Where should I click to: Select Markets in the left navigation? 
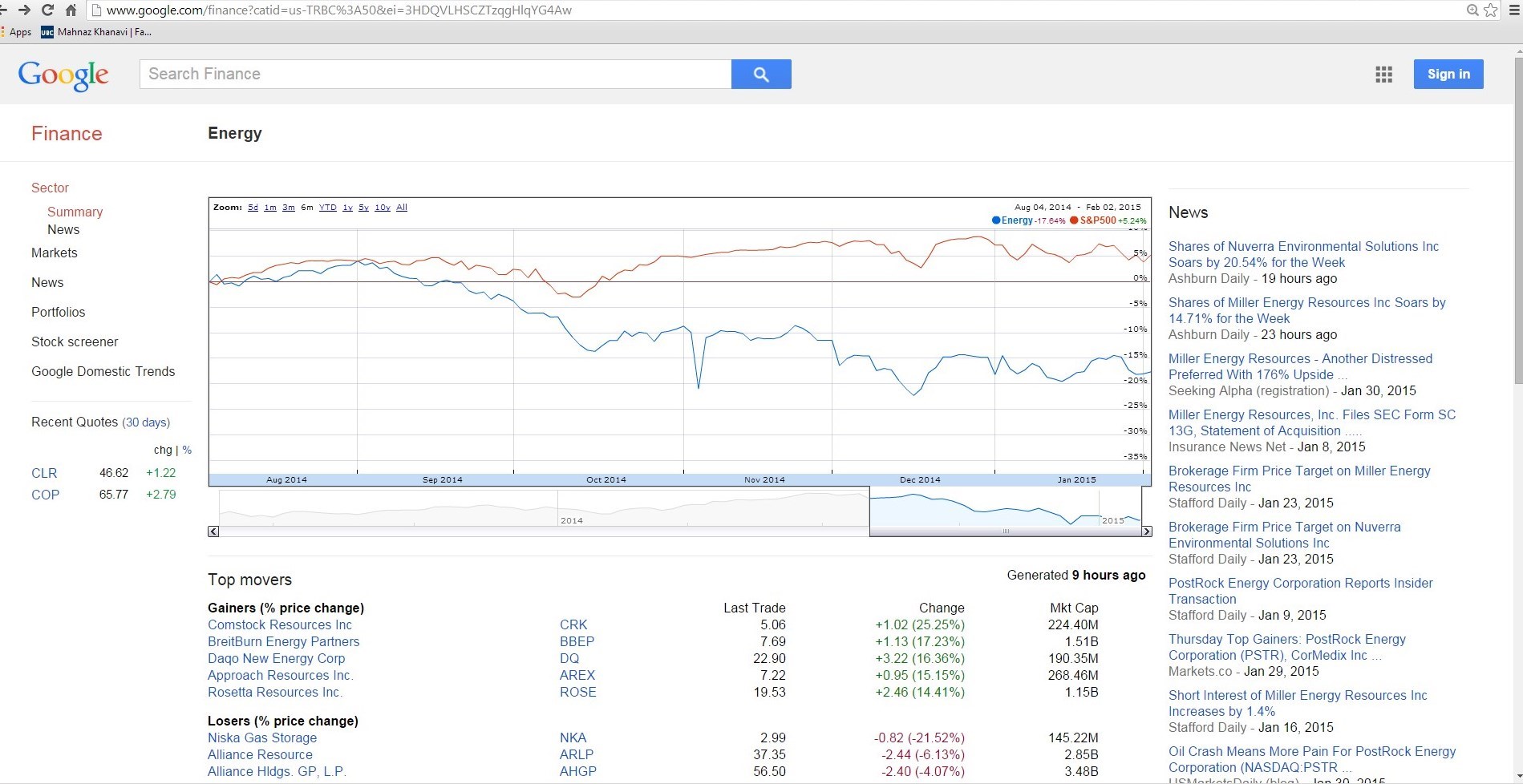click(55, 253)
